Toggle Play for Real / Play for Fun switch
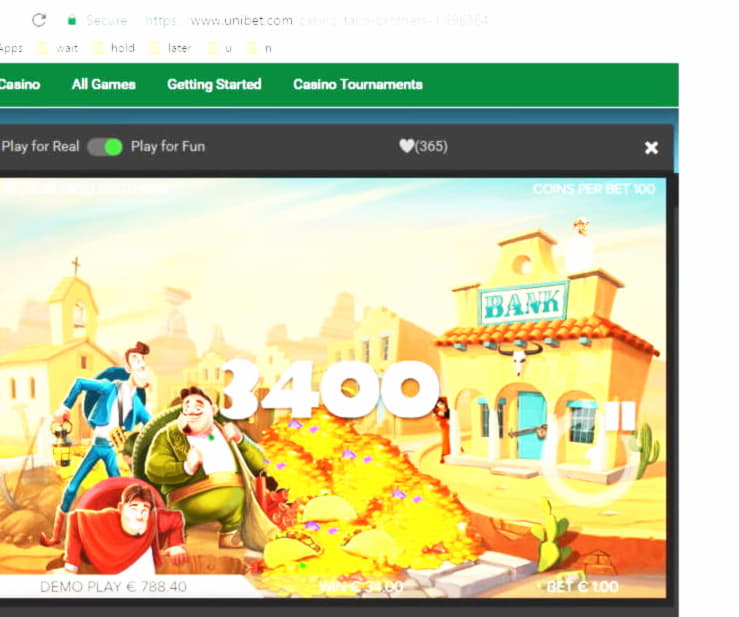This screenshot has height=617, width=739. [105, 147]
